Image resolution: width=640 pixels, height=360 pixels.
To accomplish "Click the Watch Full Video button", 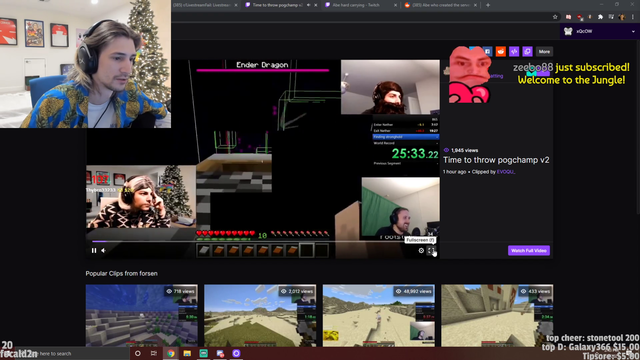I will [529, 251].
